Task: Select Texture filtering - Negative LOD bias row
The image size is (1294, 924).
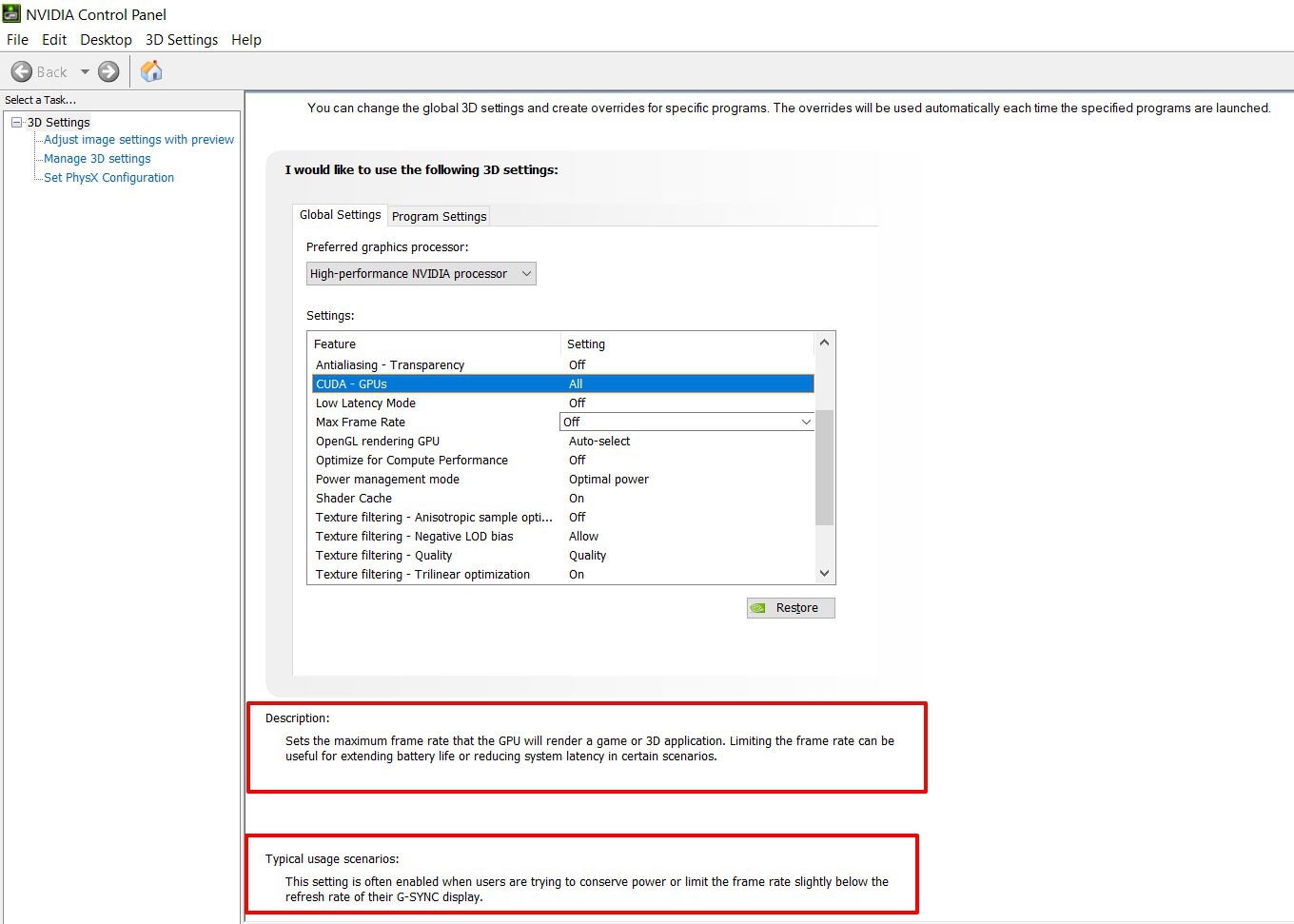Action: point(562,537)
